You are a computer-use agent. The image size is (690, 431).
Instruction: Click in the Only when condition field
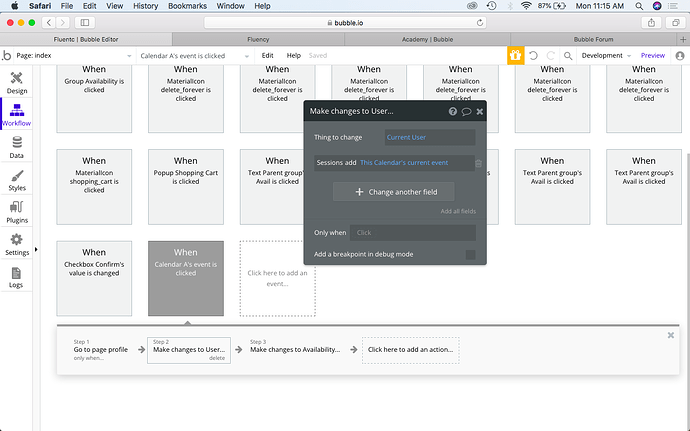pyautogui.click(x=413, y=232)
